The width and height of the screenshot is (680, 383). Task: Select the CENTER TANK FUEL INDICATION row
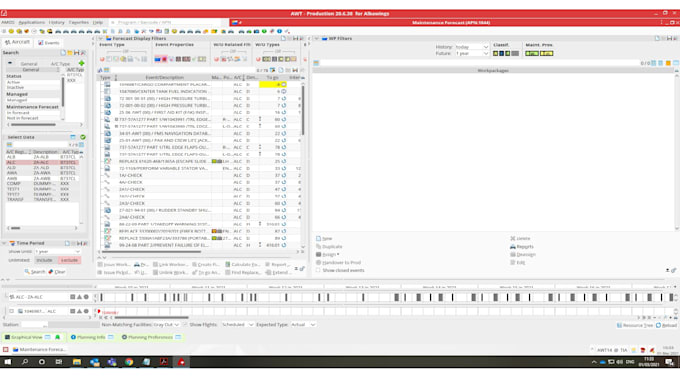199,92
